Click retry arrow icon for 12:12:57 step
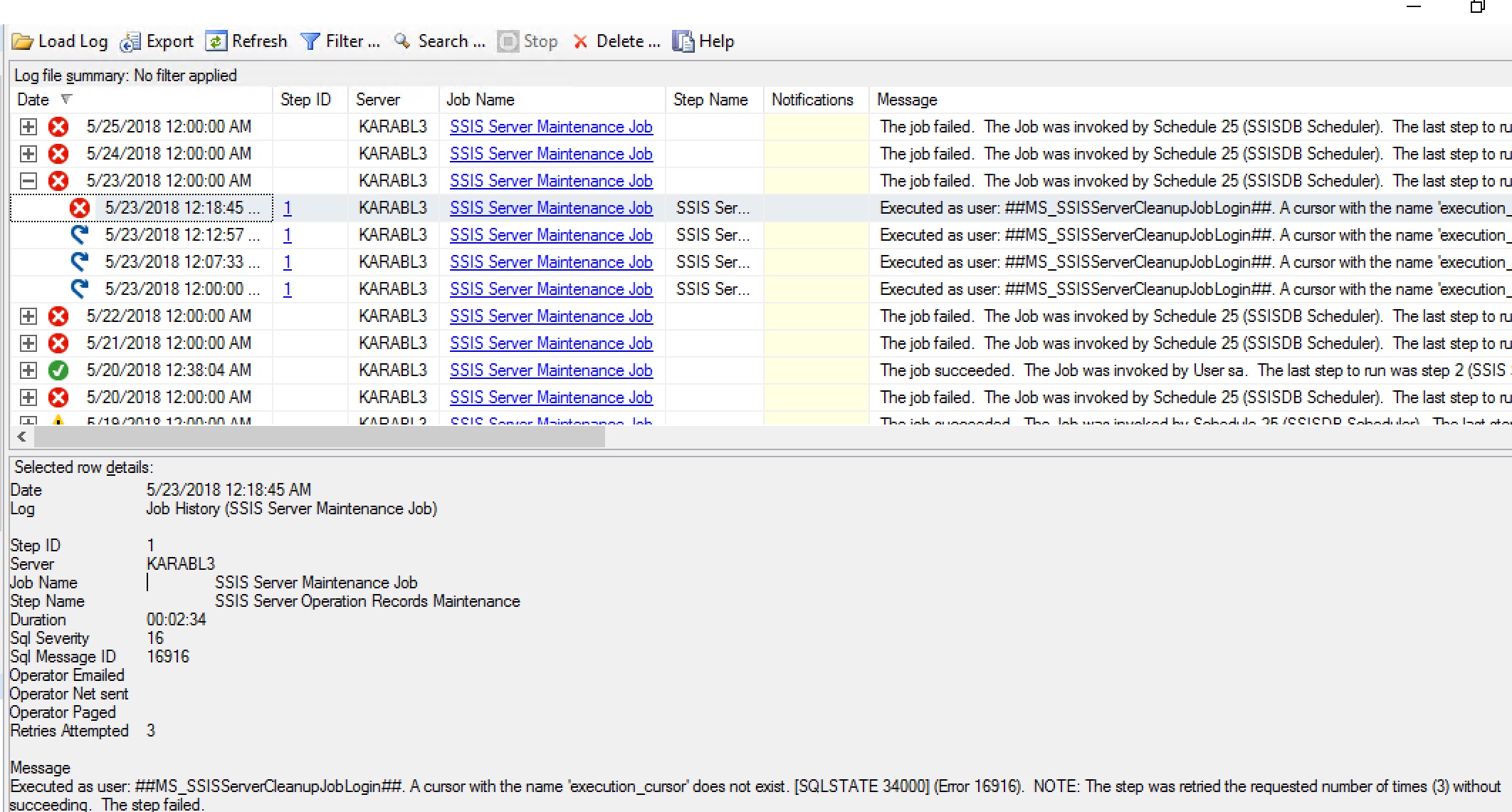 tap(79, 235)
